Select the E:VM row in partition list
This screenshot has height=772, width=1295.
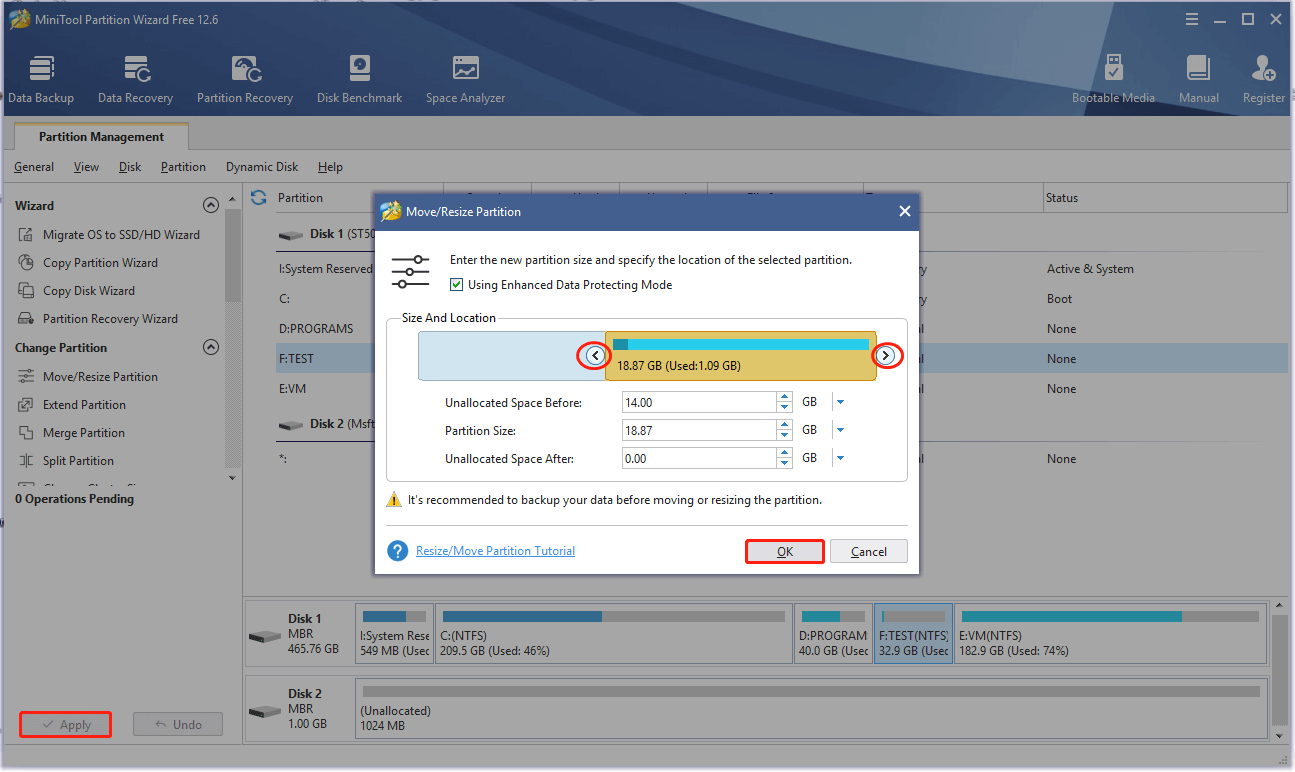coord(781,389)
